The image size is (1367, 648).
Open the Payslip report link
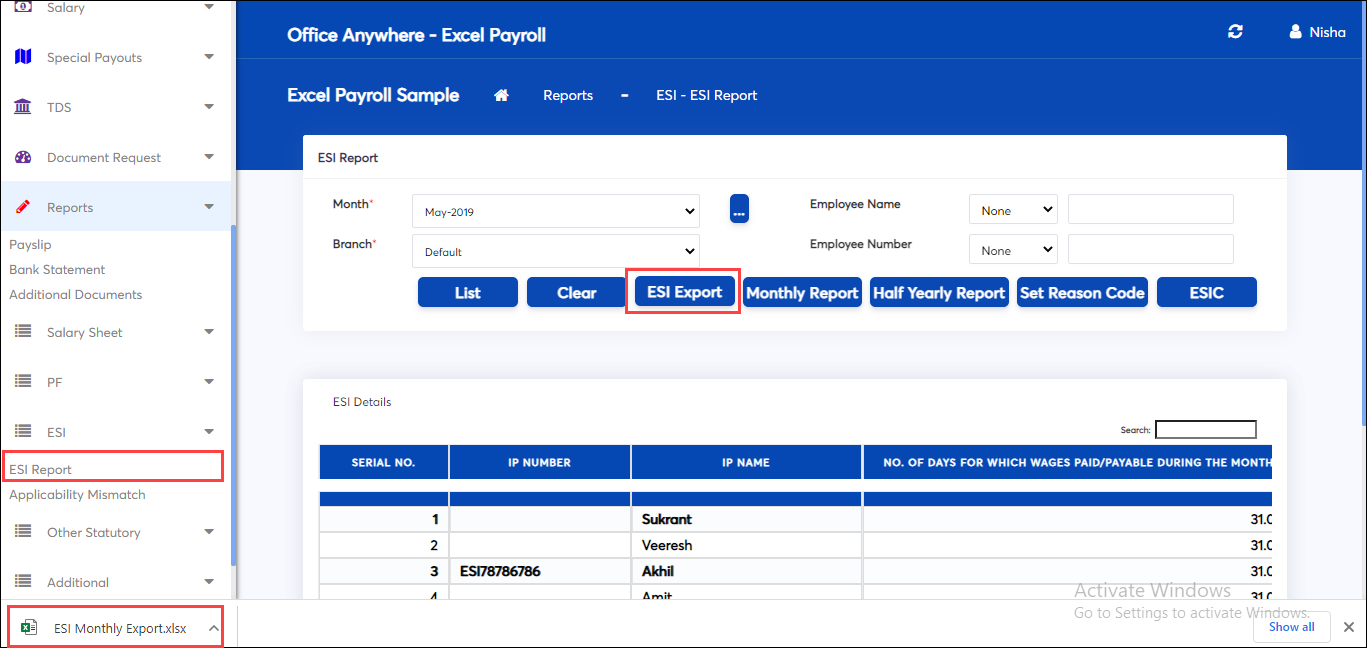point(30,244)
